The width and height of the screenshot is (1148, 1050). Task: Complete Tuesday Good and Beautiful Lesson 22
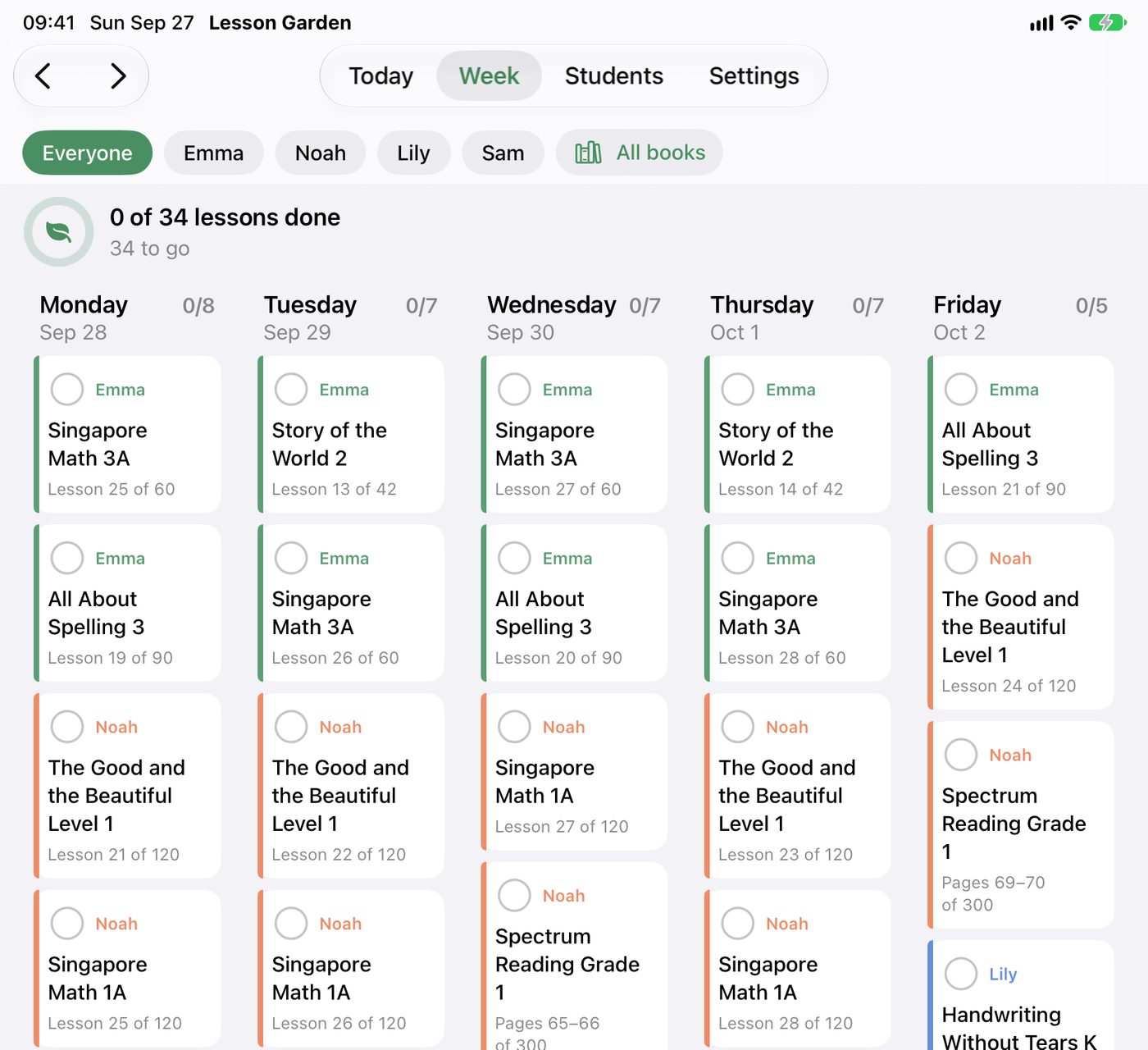291,727
